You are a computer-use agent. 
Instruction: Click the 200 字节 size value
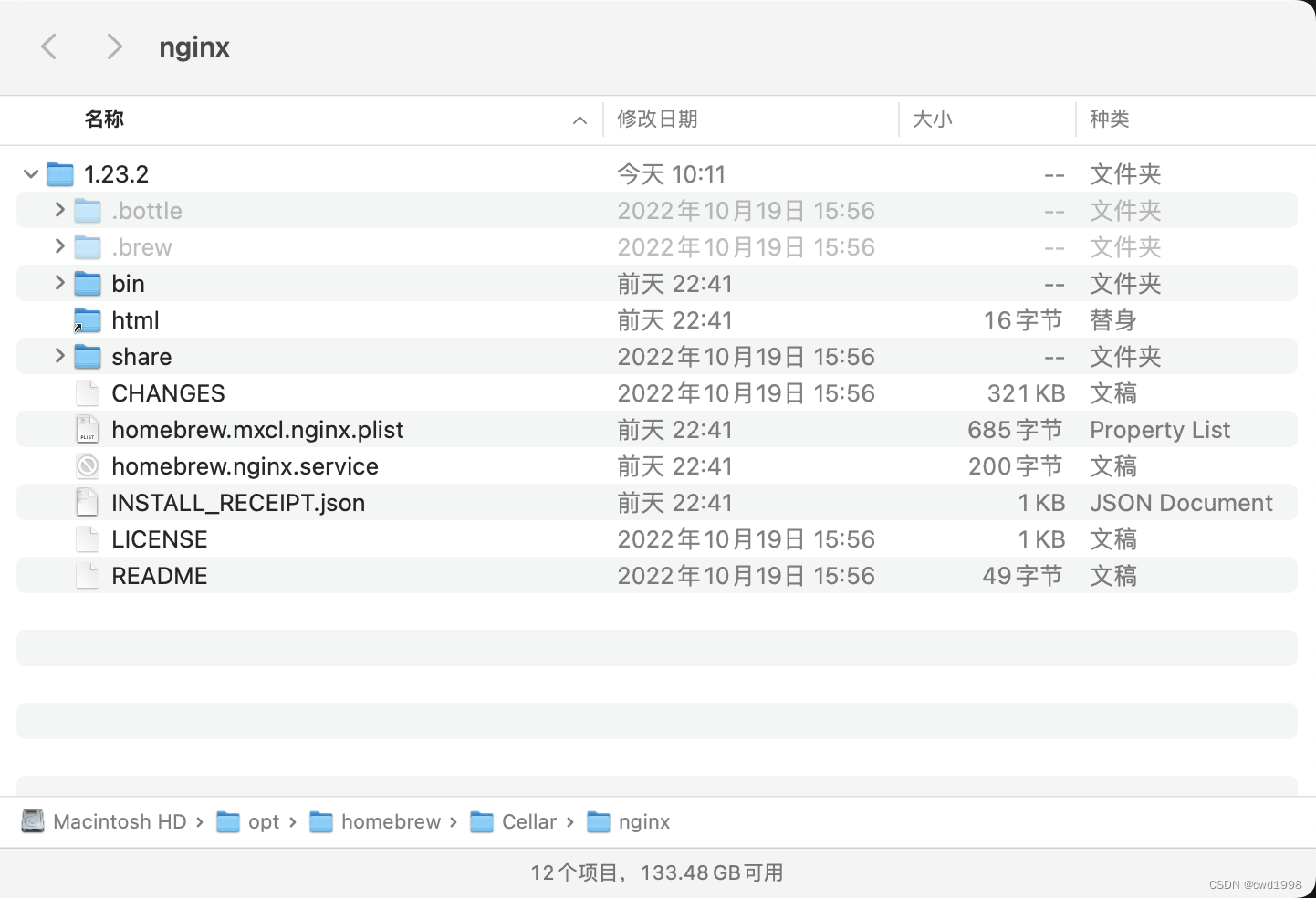pos(1016,465)
